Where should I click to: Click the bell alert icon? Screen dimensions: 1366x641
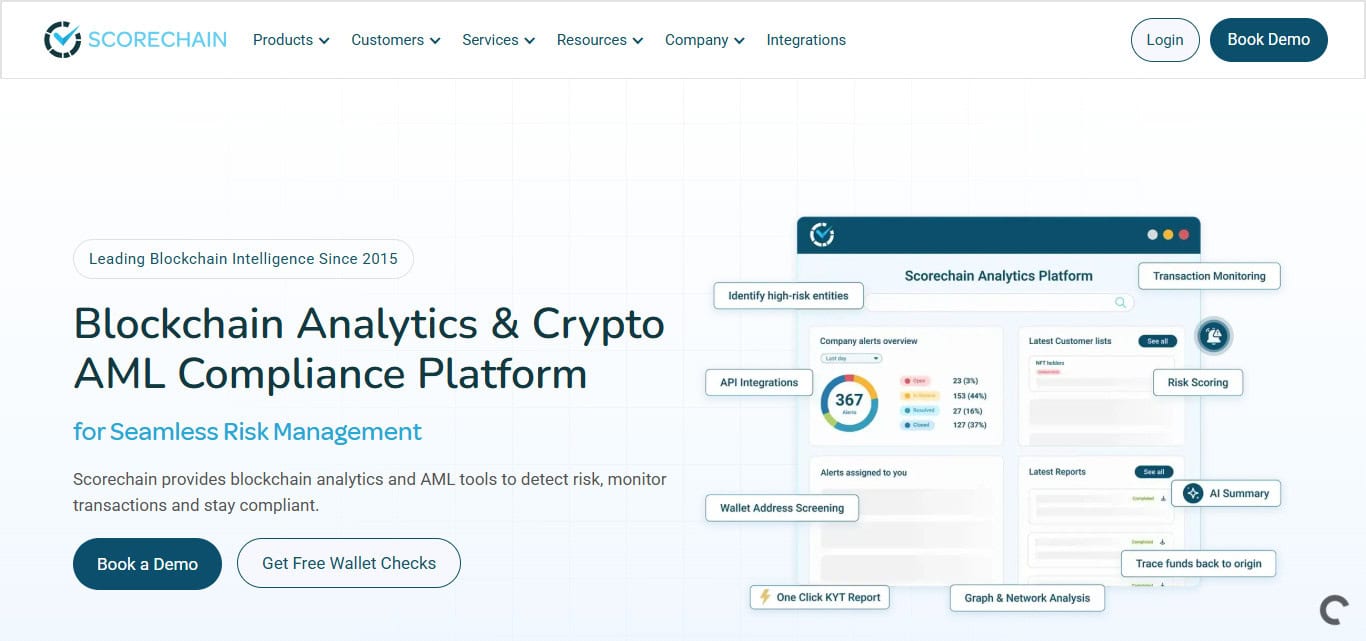1213,337
